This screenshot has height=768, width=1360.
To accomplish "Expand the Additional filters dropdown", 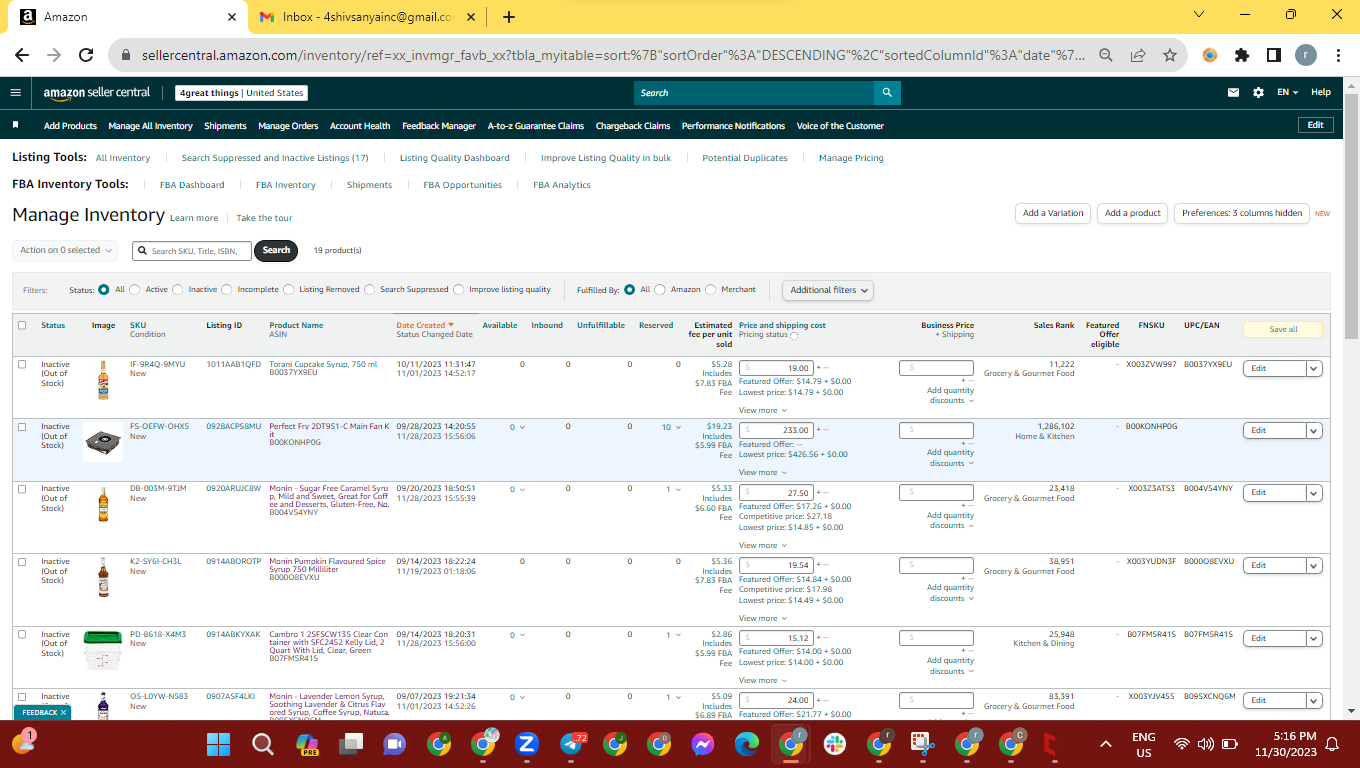I will (828, 290).
